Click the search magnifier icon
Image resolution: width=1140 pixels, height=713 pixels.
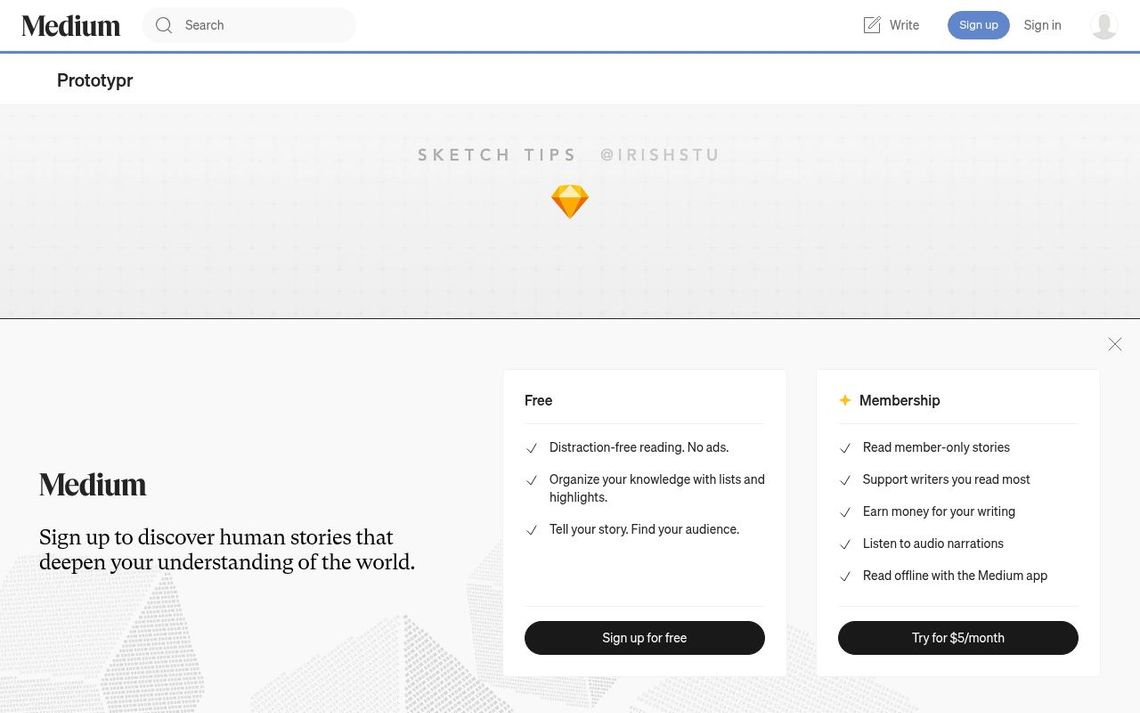click(x=164, y=25)
